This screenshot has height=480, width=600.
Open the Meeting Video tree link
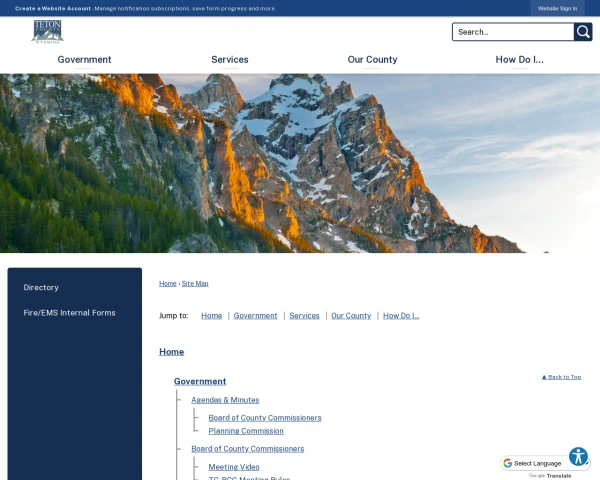(x=234, y=467)
